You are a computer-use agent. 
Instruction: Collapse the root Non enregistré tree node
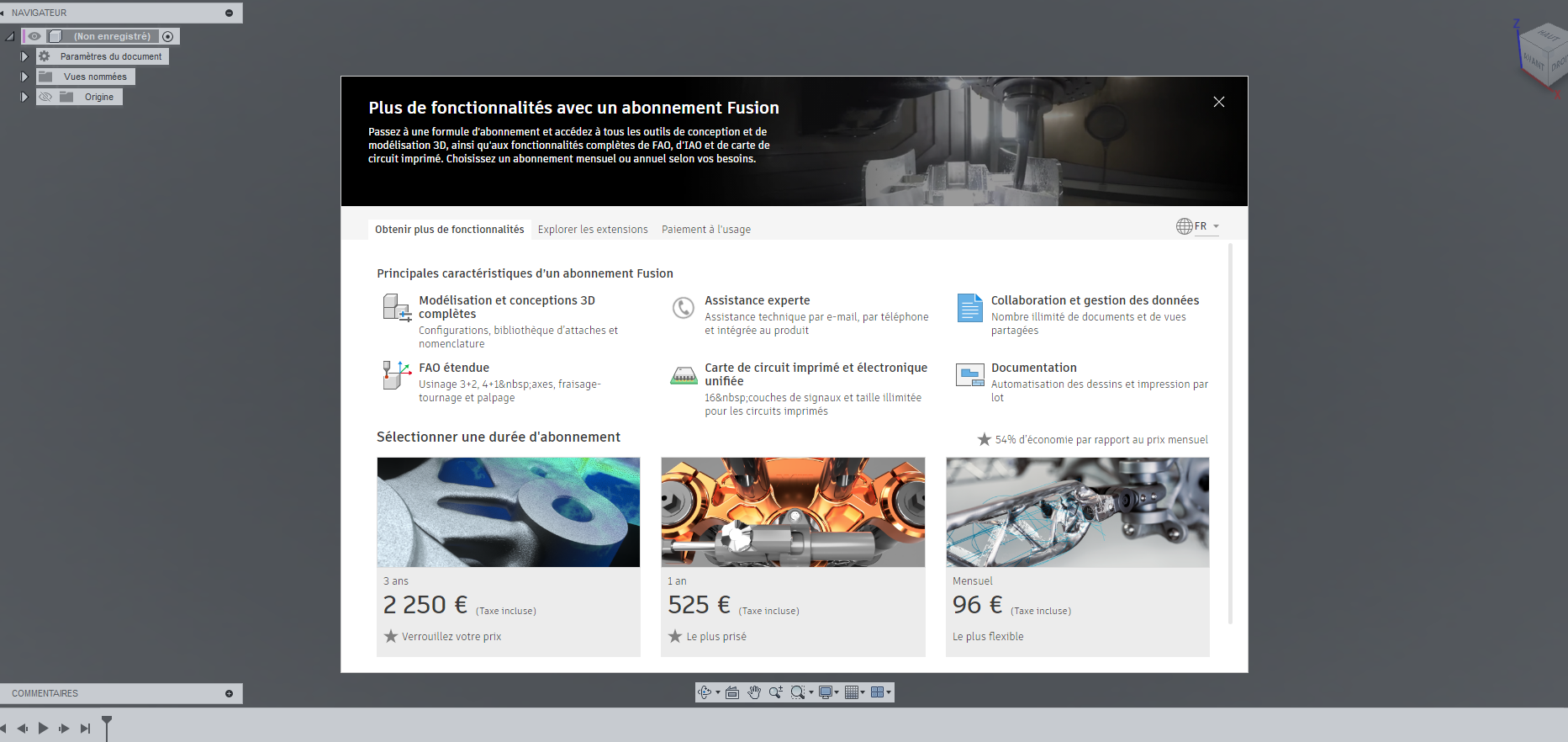(x=10, y=36)
